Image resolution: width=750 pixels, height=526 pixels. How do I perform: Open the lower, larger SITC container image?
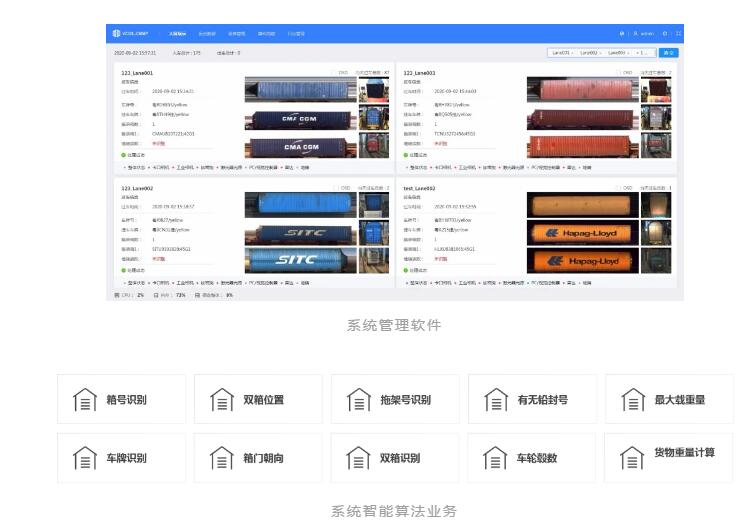click(300, 260)
